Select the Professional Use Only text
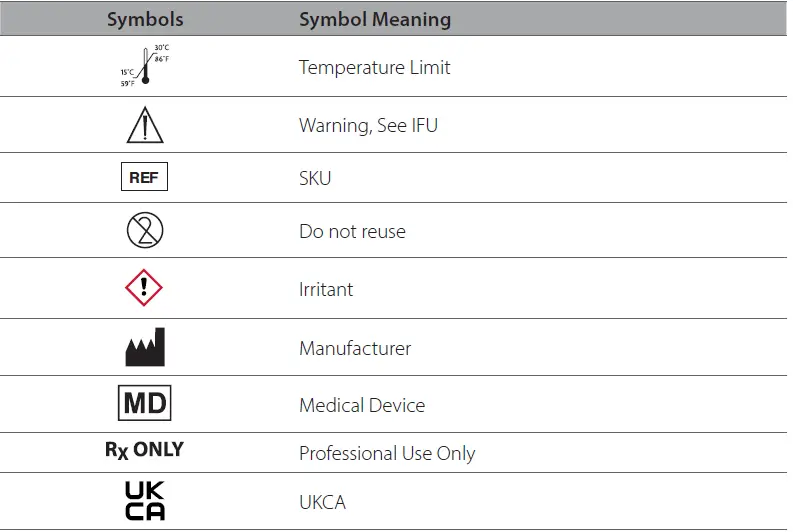This screenshot has height=532, width=793. 387,453
